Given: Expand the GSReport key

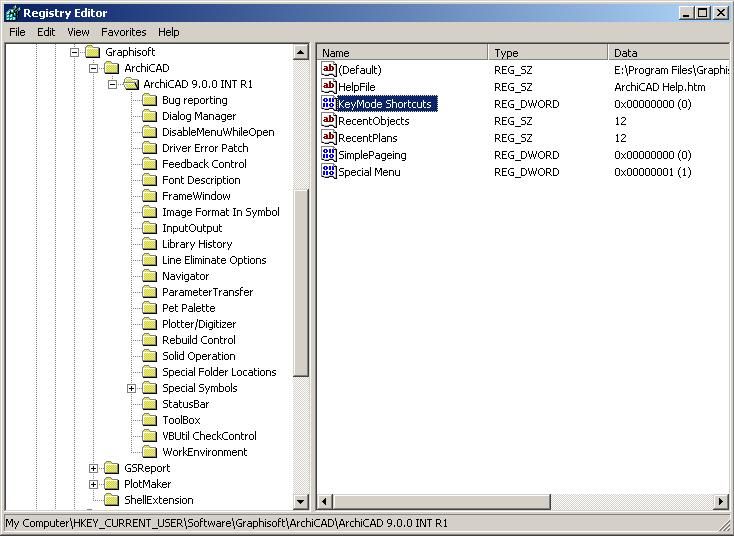Looking at the screenshot, I should click(94, 468).
